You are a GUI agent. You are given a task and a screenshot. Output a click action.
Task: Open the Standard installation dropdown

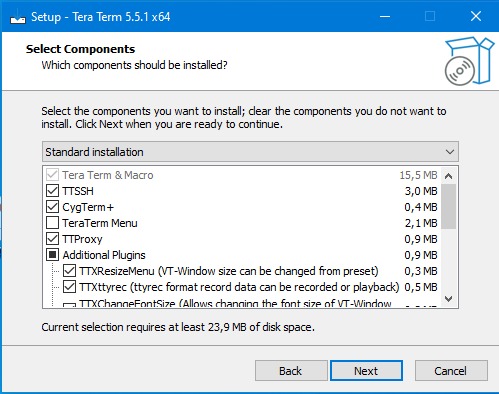tap(250, 152)
